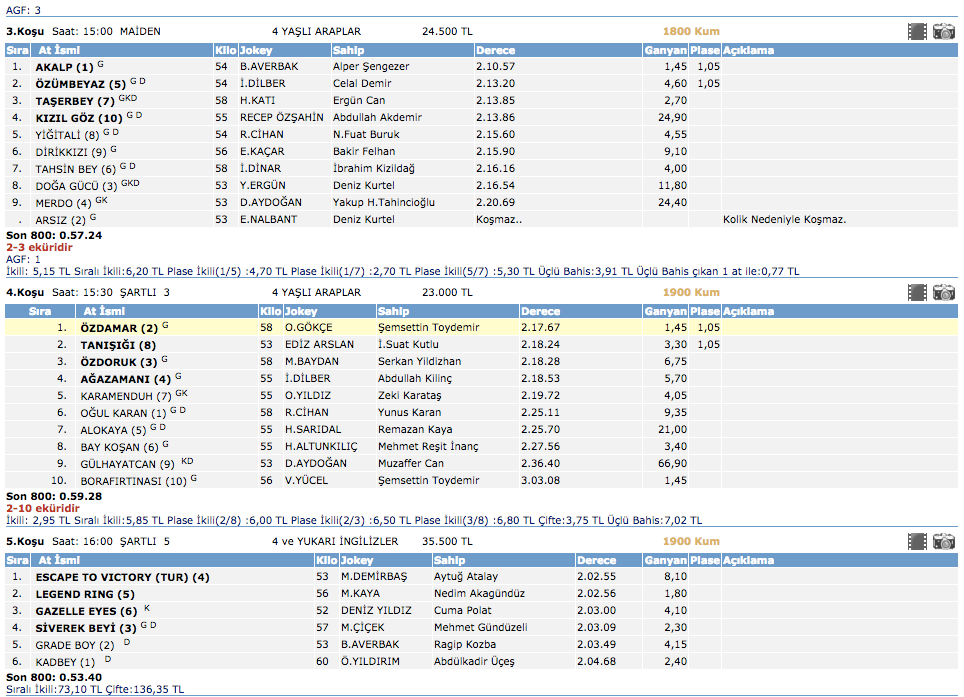Image resolution: width=964 pixels, height=697 pixels.
Task: Click Derece column header in 5. Koşu table
Action: pos(596,560)
